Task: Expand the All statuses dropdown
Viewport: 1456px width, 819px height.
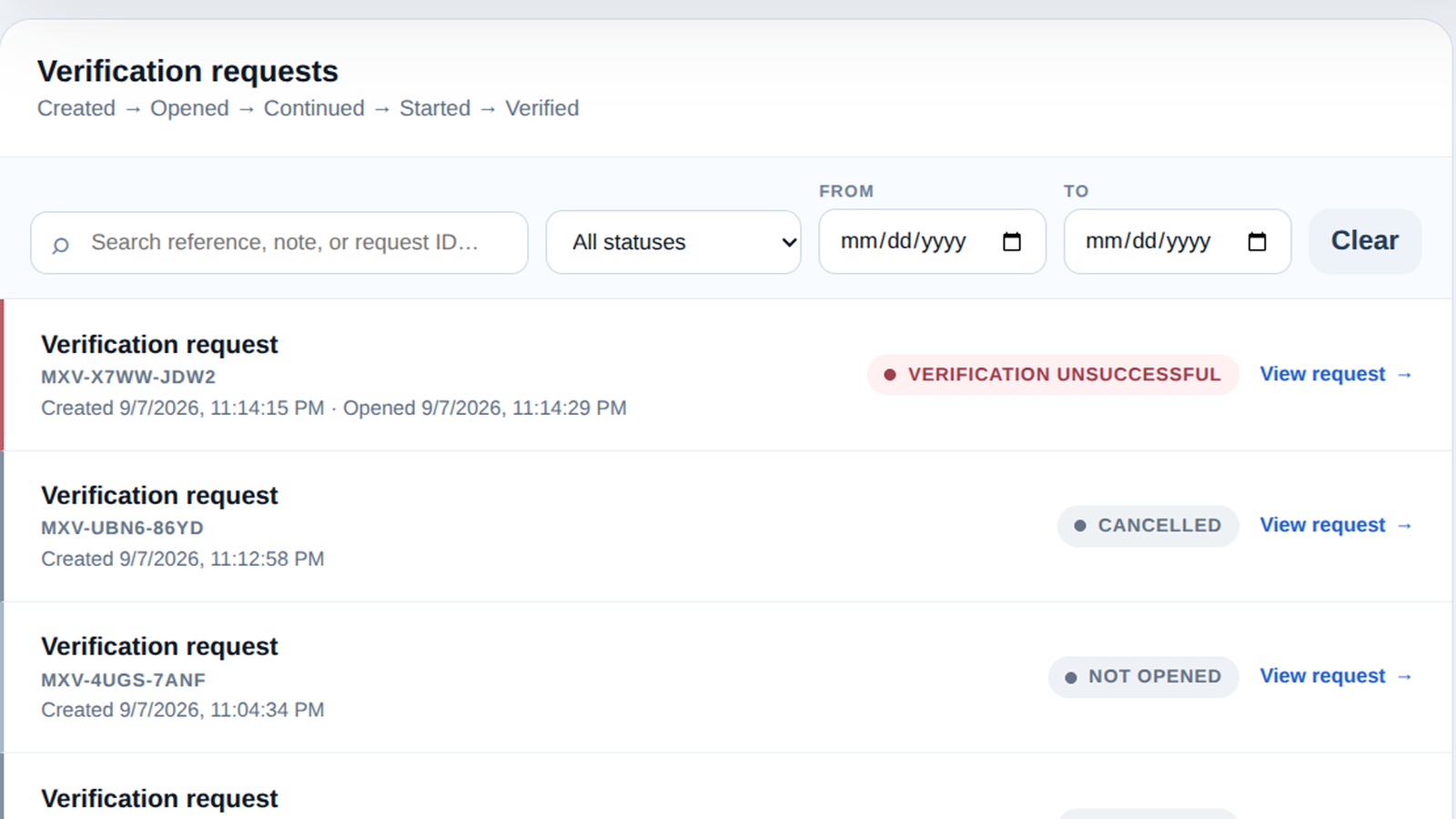Action: [x=673, y=242]
